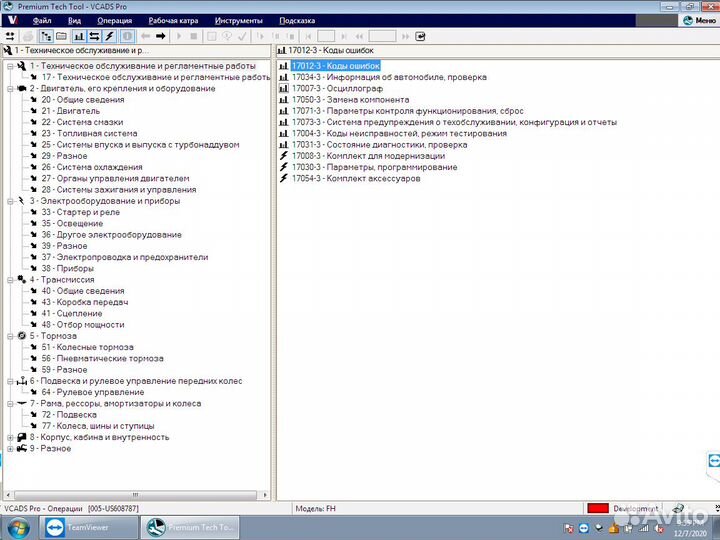Viewport: 720px width, 540px height.
Task: Select 33 - Стартер и реле
Action: point(80,212)
